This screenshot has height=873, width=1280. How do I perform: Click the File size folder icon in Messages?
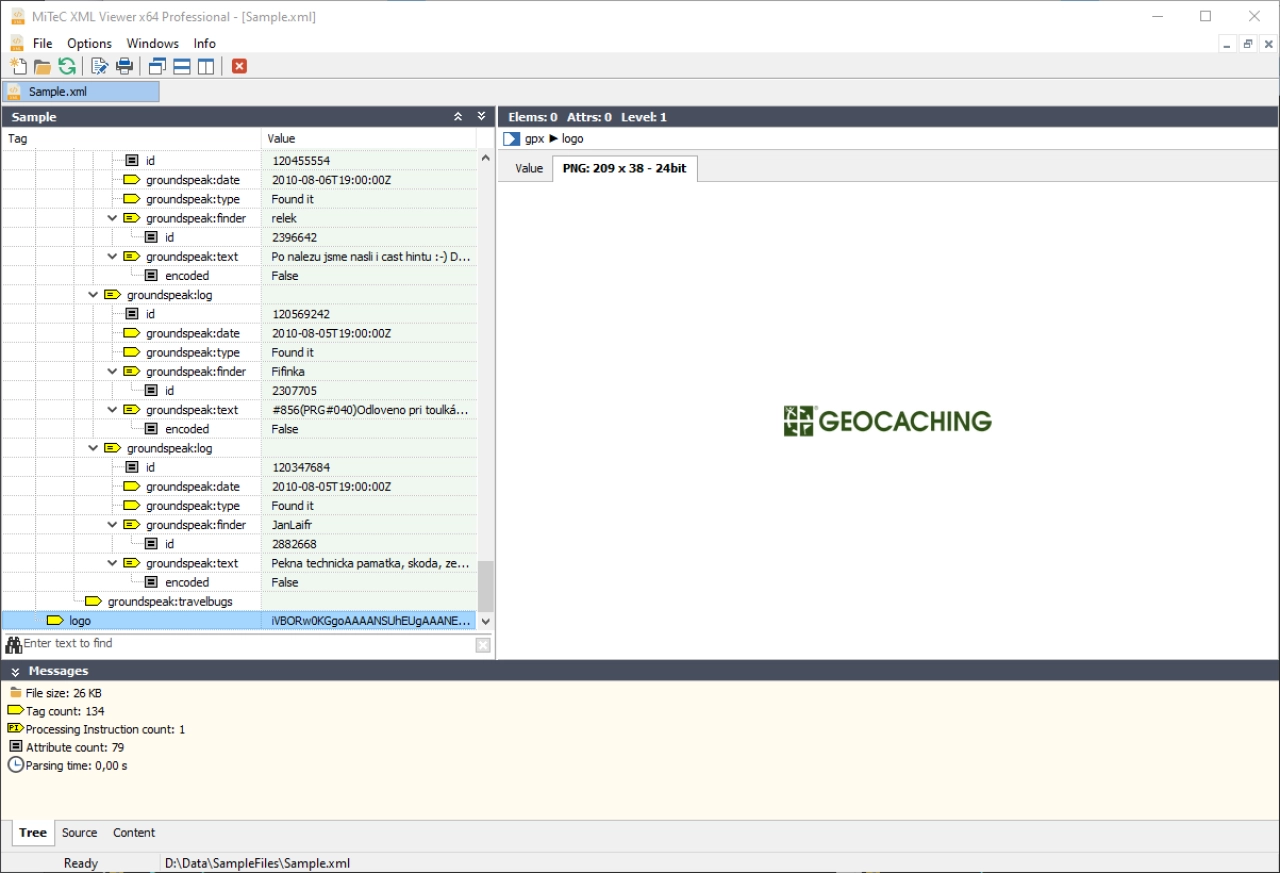[15, 693]
